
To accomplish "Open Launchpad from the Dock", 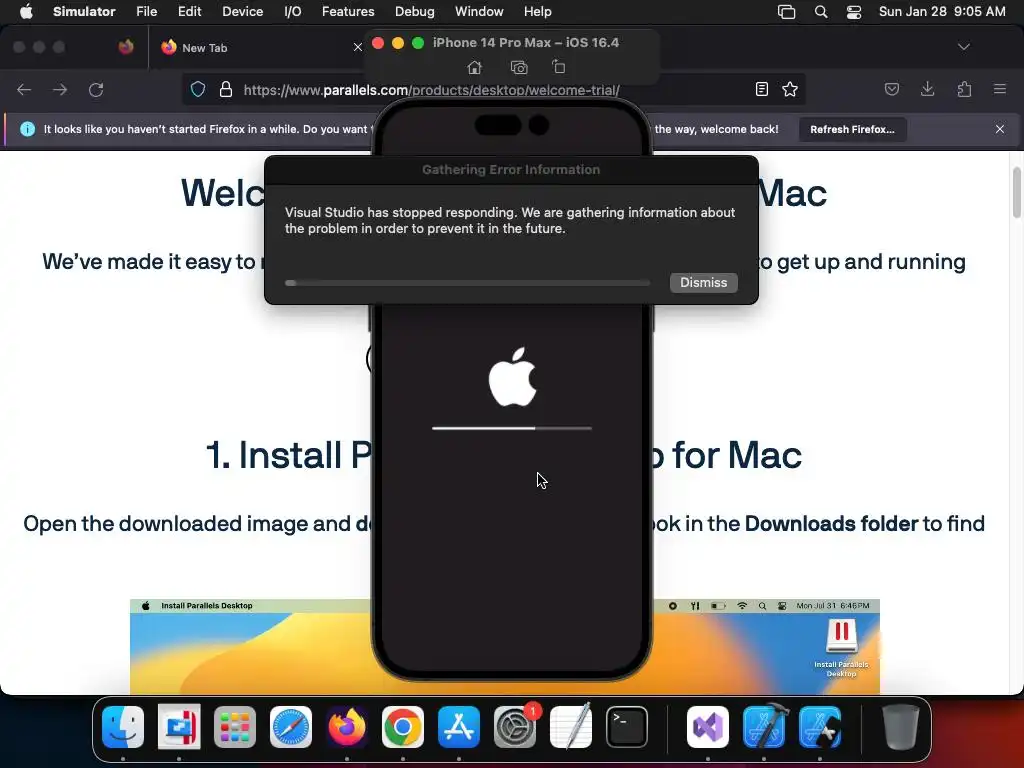I will (x=235, y=727).
